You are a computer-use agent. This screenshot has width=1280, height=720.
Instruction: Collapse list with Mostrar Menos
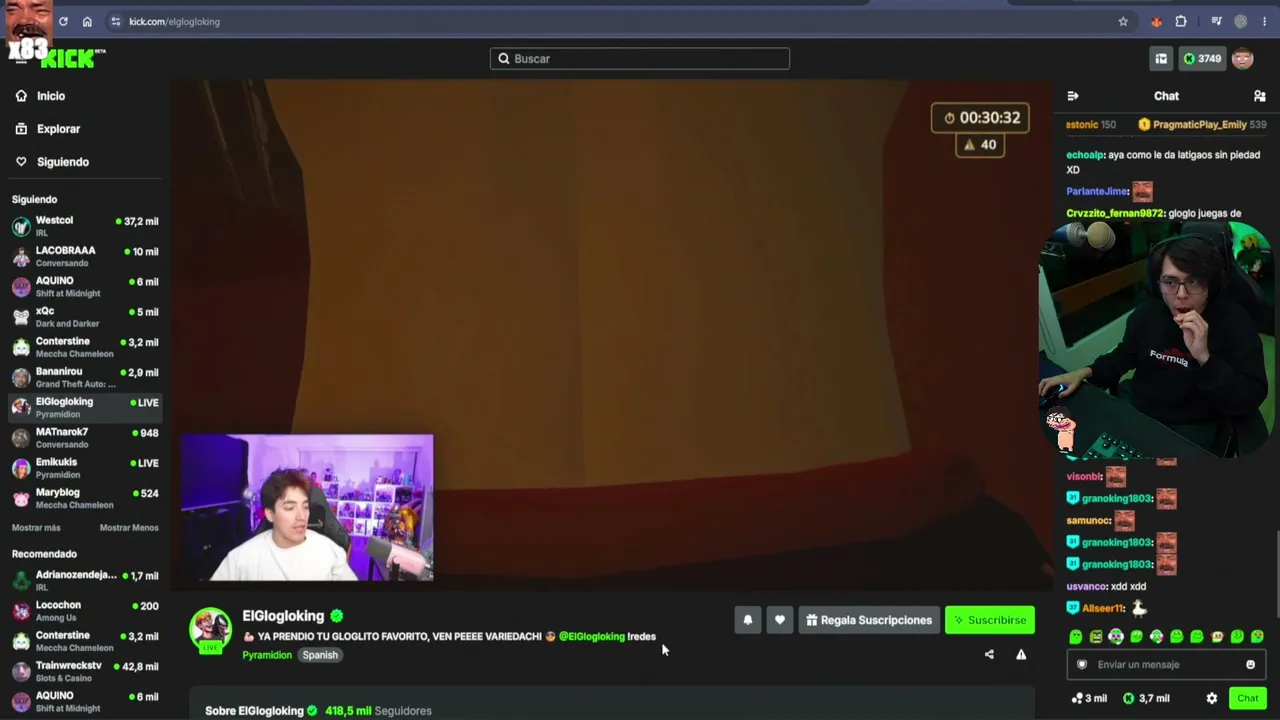point(129,528)
